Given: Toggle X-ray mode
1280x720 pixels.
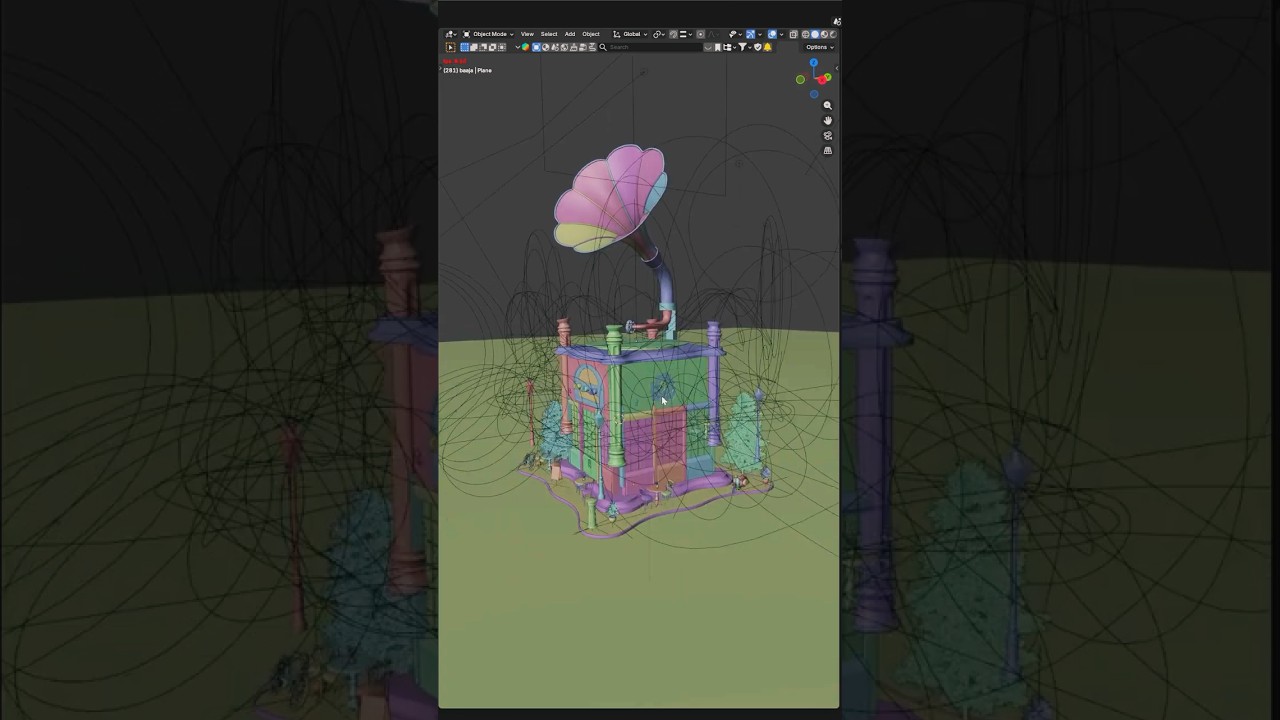Looking at the screenshot, I should [794, 34].
